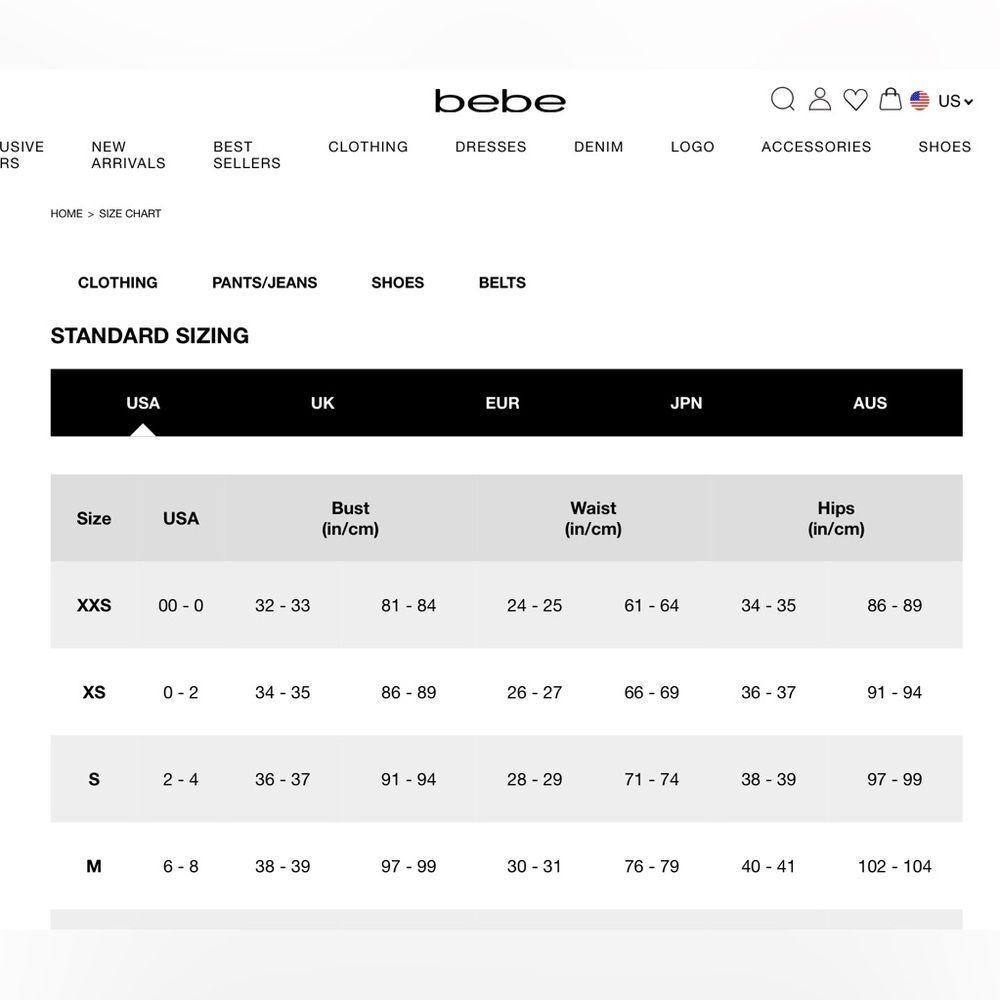Open the Best Sellers menu
The height and width of the screenshot is (1000, 1000).
click(247, 155)
